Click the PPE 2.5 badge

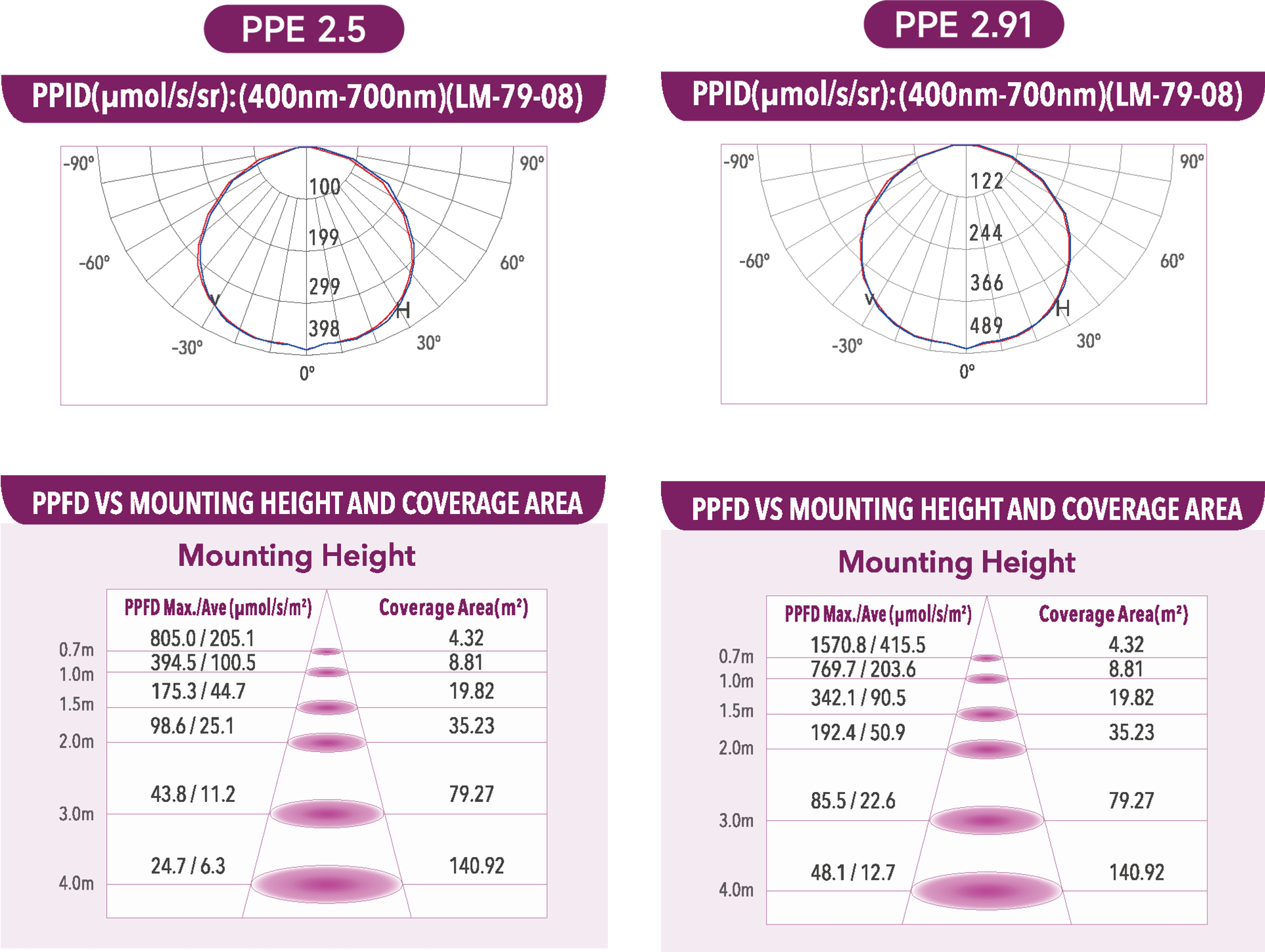coord(304,30)
